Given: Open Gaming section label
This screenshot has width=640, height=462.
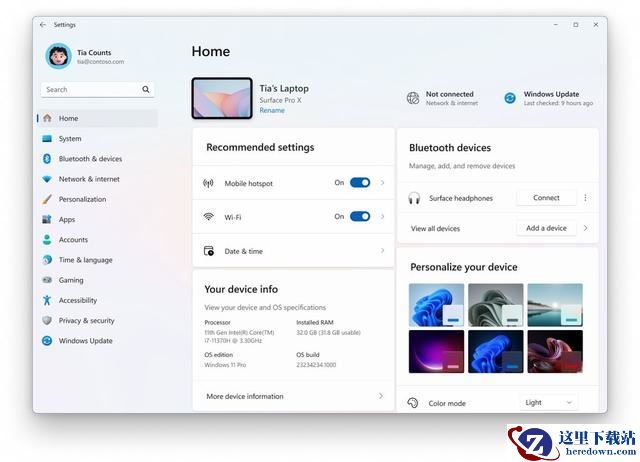Looking at the screenshot, I should (x=71, y=280).
